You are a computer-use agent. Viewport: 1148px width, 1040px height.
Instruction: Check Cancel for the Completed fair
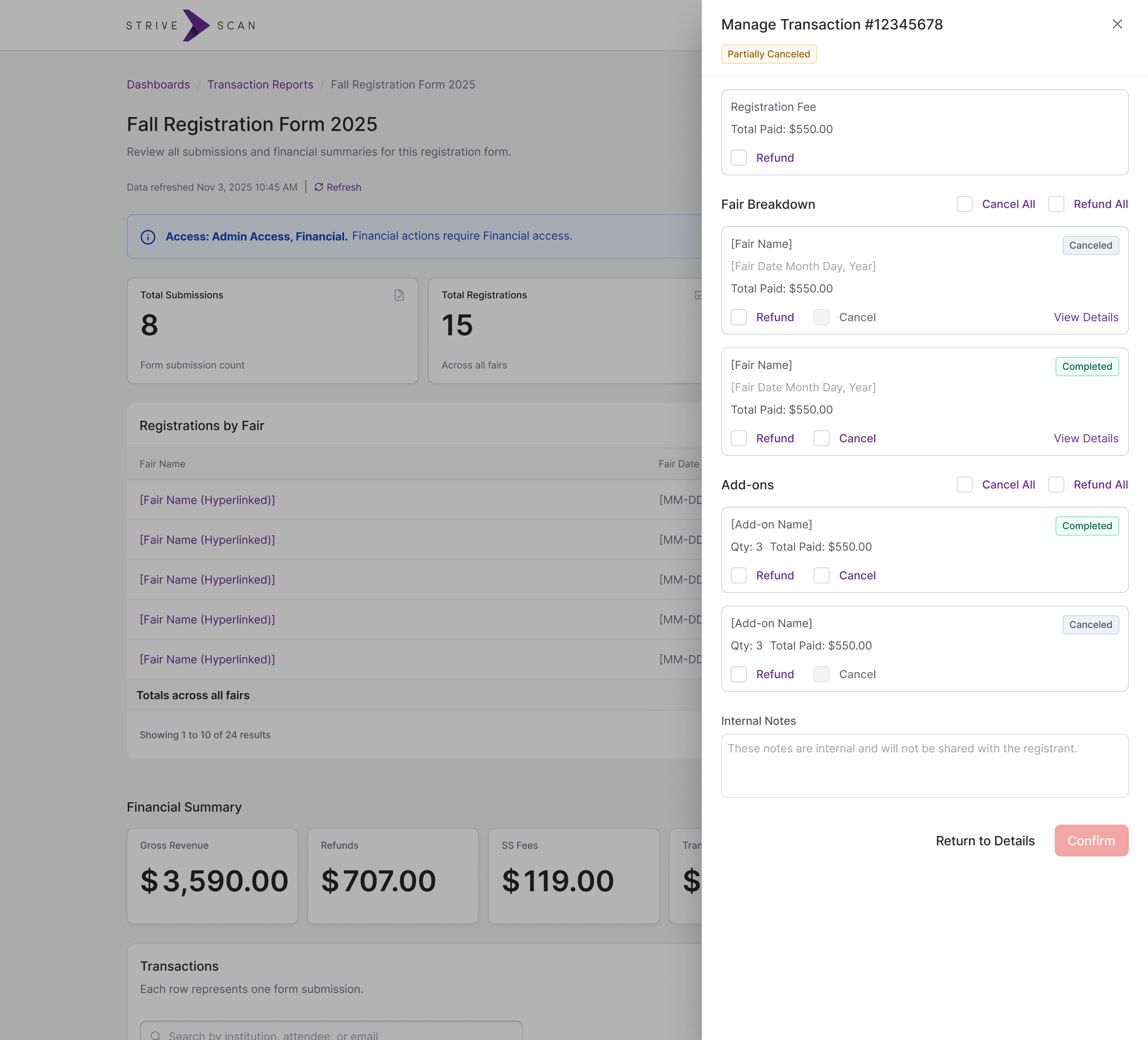pos(821,438)
